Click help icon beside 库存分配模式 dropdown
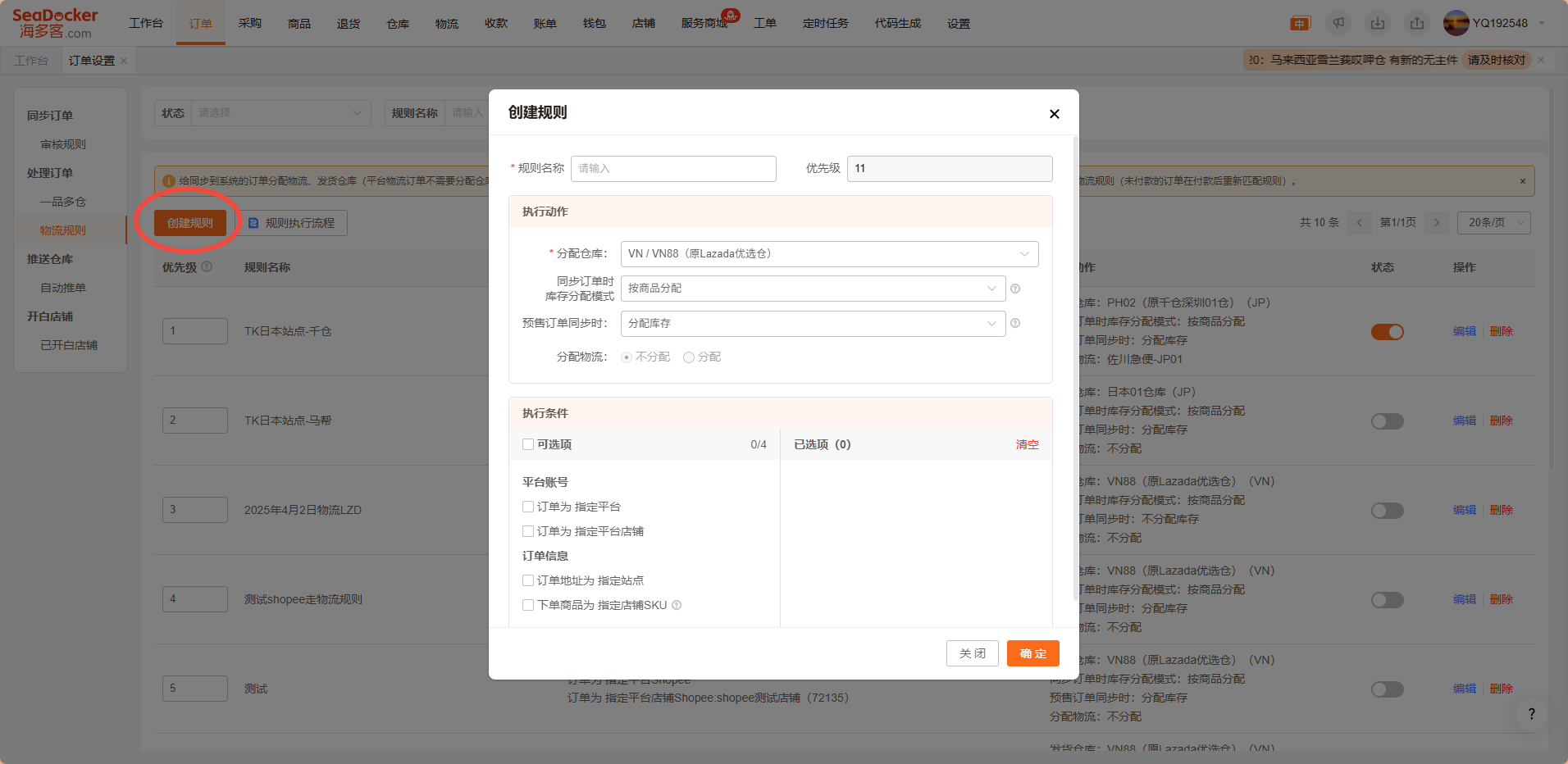Screen dimensions: 1568x764 (1015, 289)
